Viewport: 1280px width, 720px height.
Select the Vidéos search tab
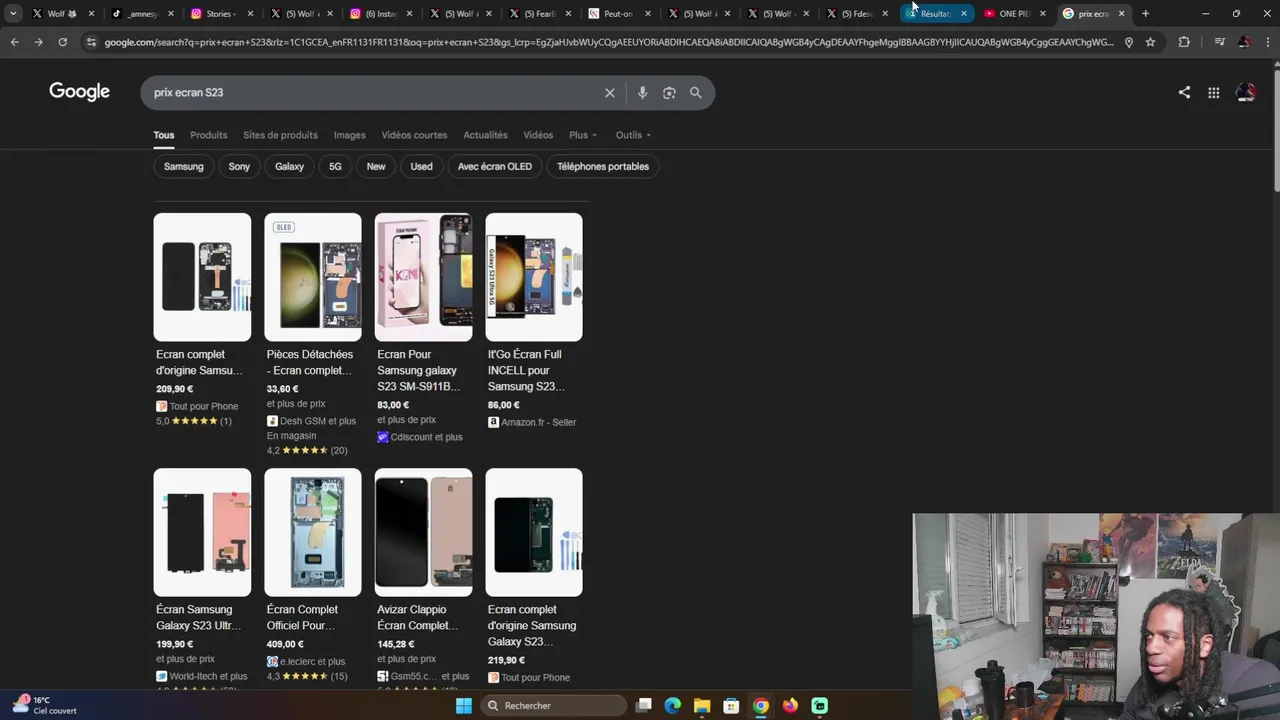tap(538, 135)
